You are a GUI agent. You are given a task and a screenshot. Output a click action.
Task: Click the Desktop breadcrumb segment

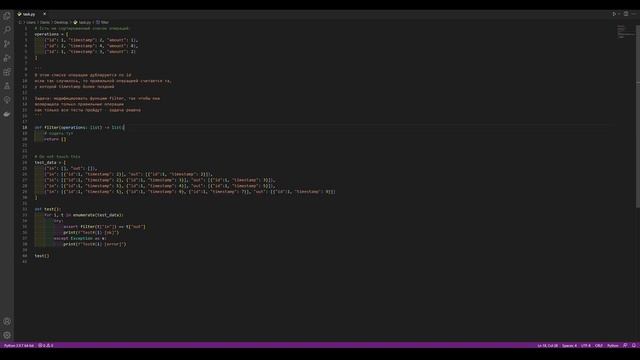click(61, 22)
